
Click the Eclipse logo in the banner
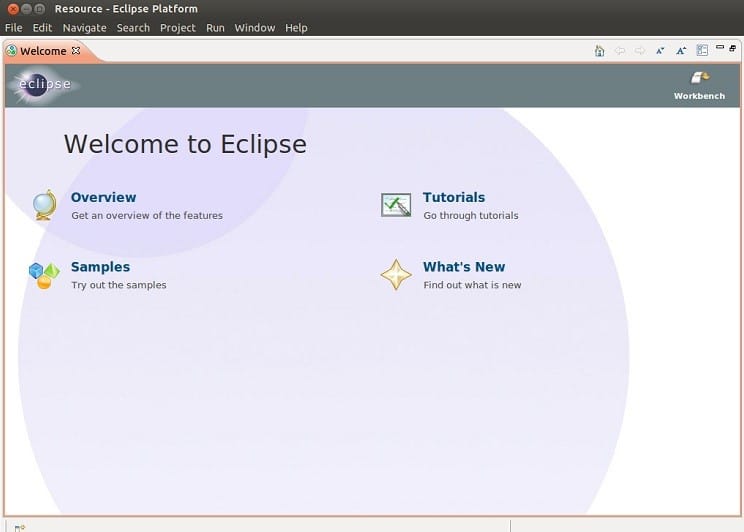coord(44,84)
